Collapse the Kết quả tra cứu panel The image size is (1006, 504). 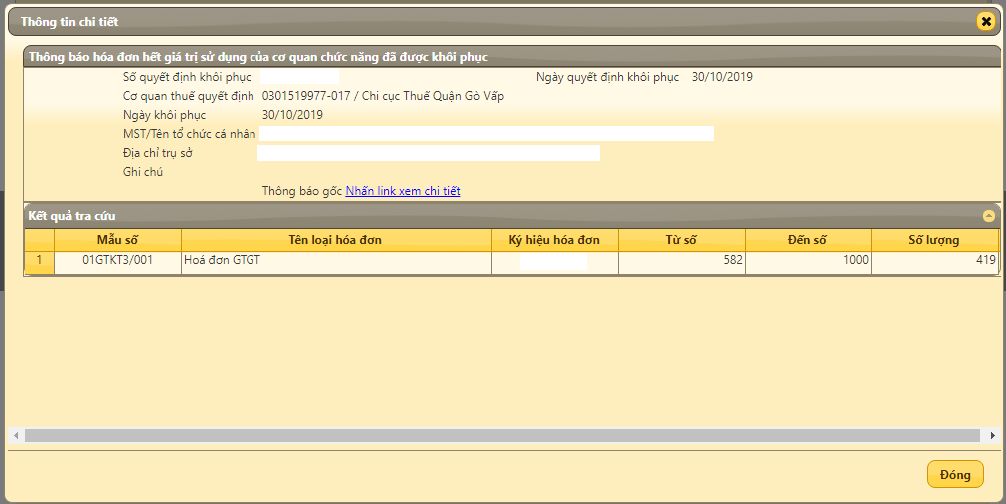pos(989,216)
